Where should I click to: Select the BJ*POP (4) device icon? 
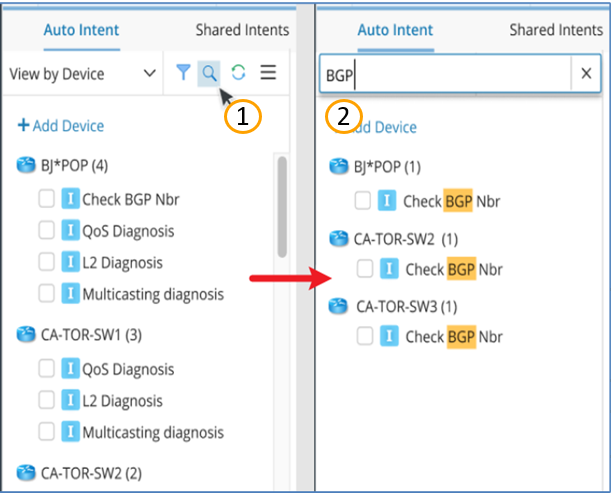tap(26, 165)
